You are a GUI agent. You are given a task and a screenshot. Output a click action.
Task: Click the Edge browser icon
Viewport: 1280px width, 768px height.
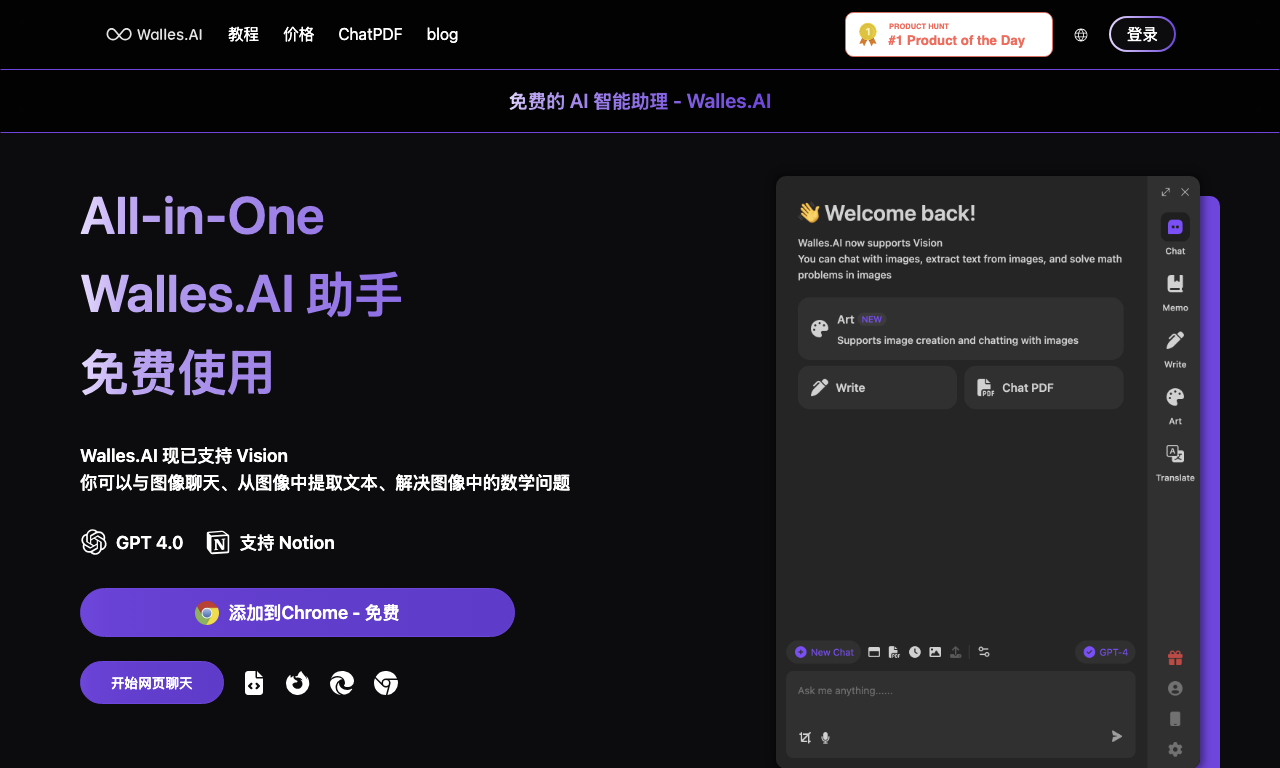click(x=342, y=683)
